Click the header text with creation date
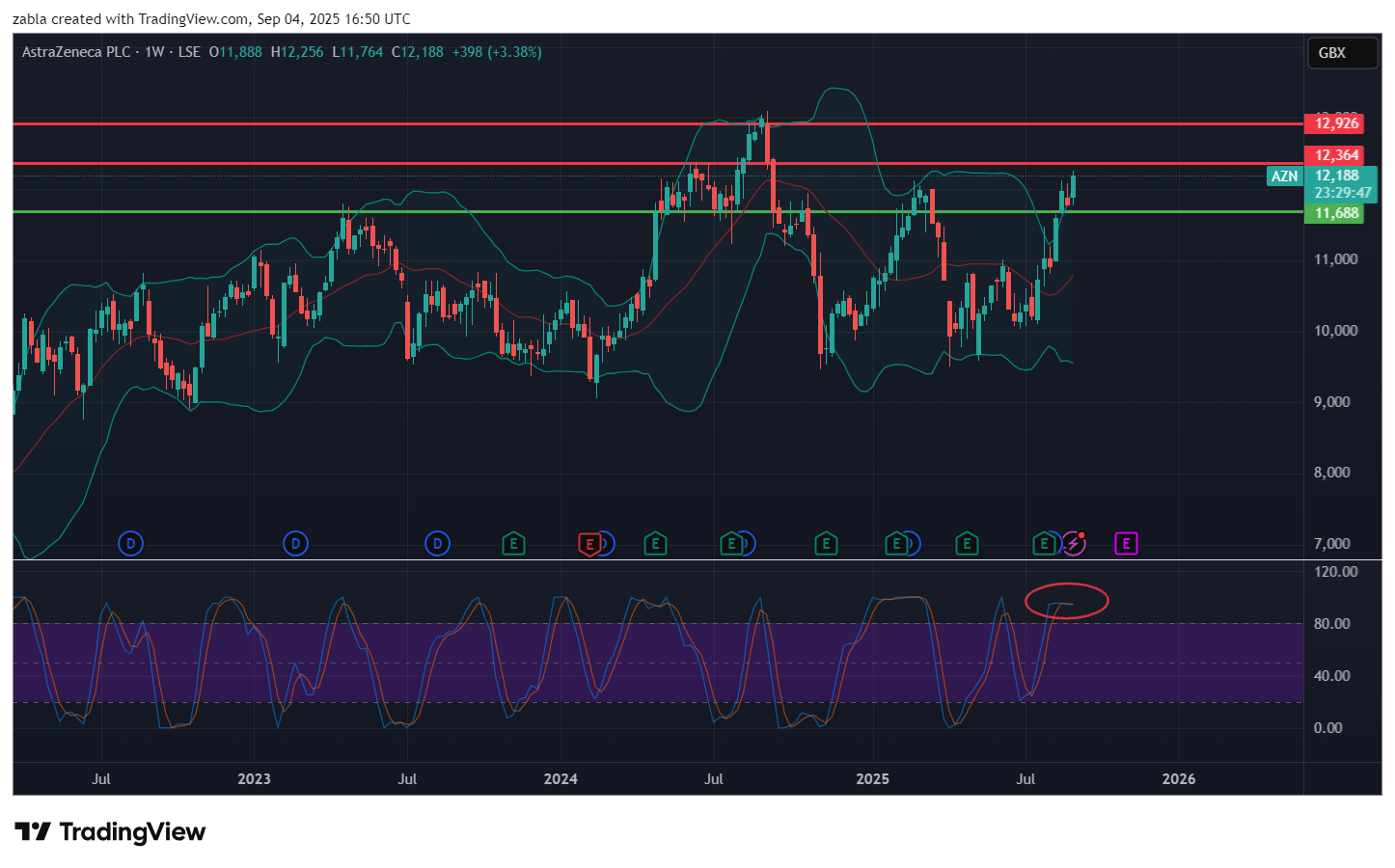1395x868 pixels. (211, 18)
